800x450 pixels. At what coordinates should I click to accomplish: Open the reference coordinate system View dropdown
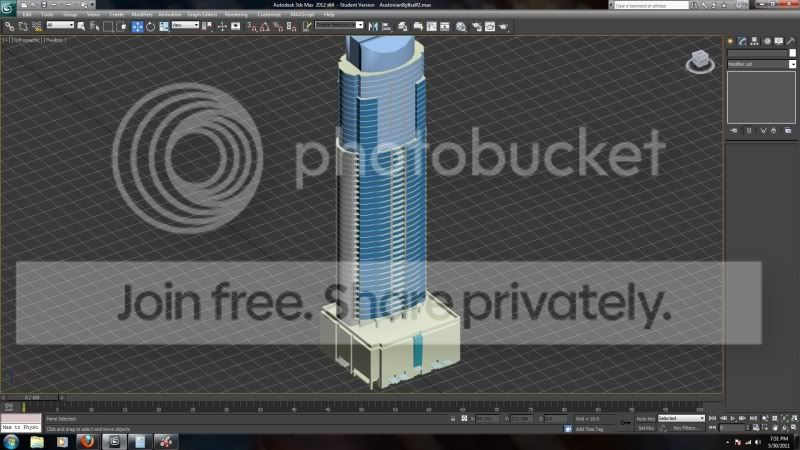pyautogui.click(x=185, y=25)
